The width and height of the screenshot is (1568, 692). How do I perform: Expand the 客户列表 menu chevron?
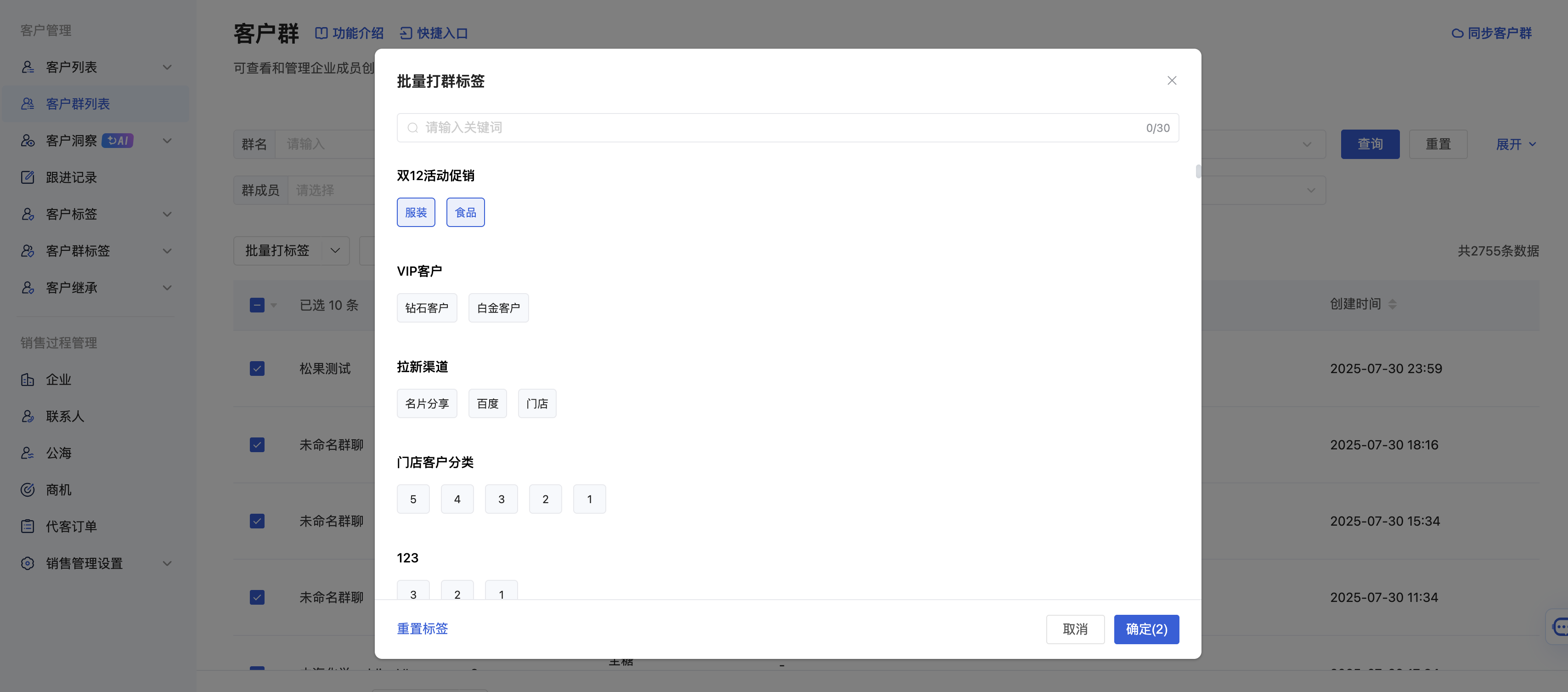click(167, 67)
